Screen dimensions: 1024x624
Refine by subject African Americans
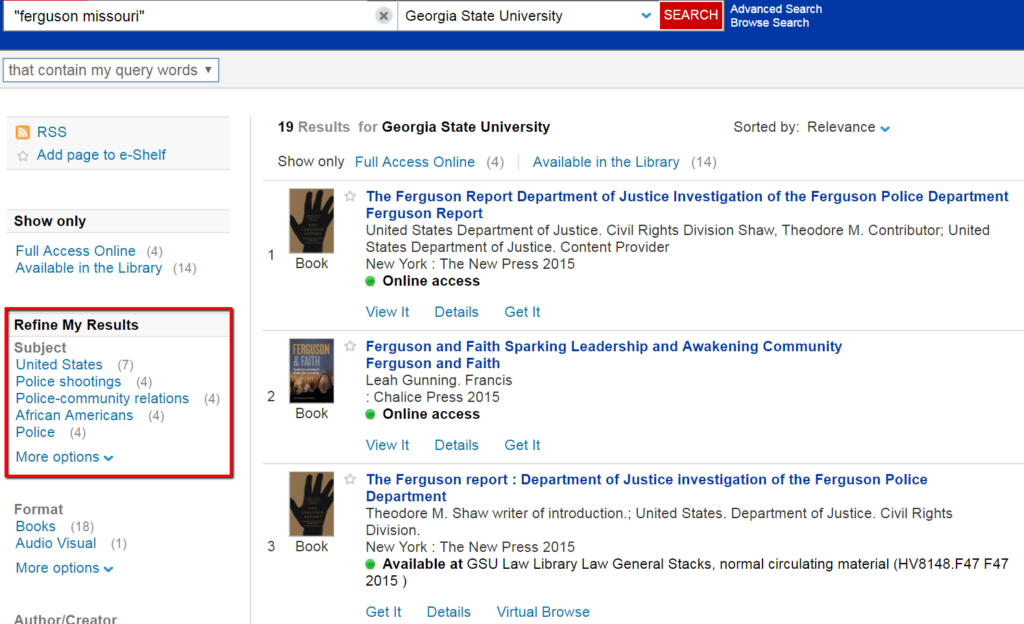tap(74, 415)
